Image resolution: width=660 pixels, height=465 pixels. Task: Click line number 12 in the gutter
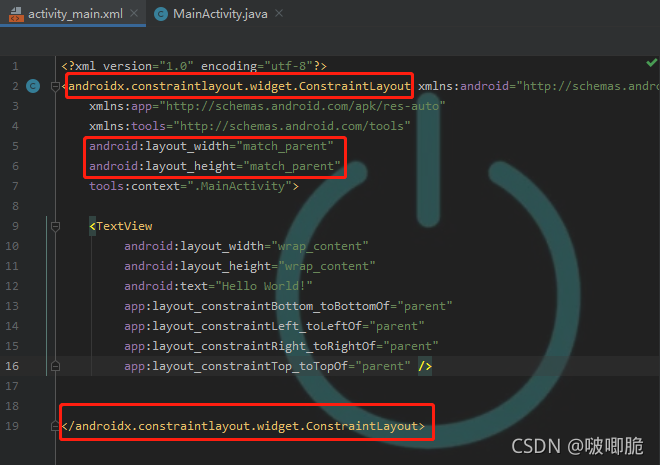tap(12, 286)
